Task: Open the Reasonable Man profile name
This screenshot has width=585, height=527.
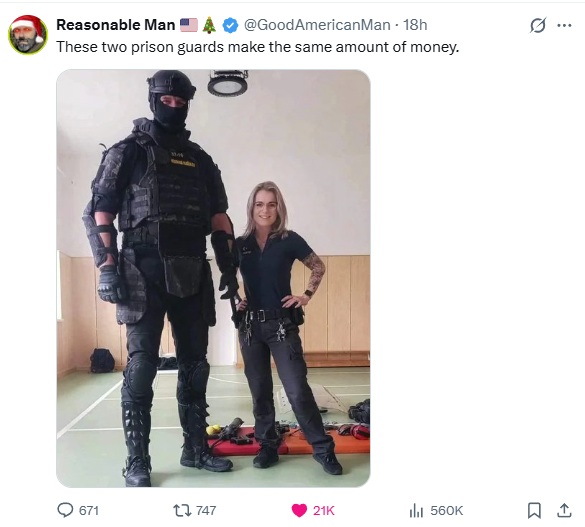Action: click(116, 25)
